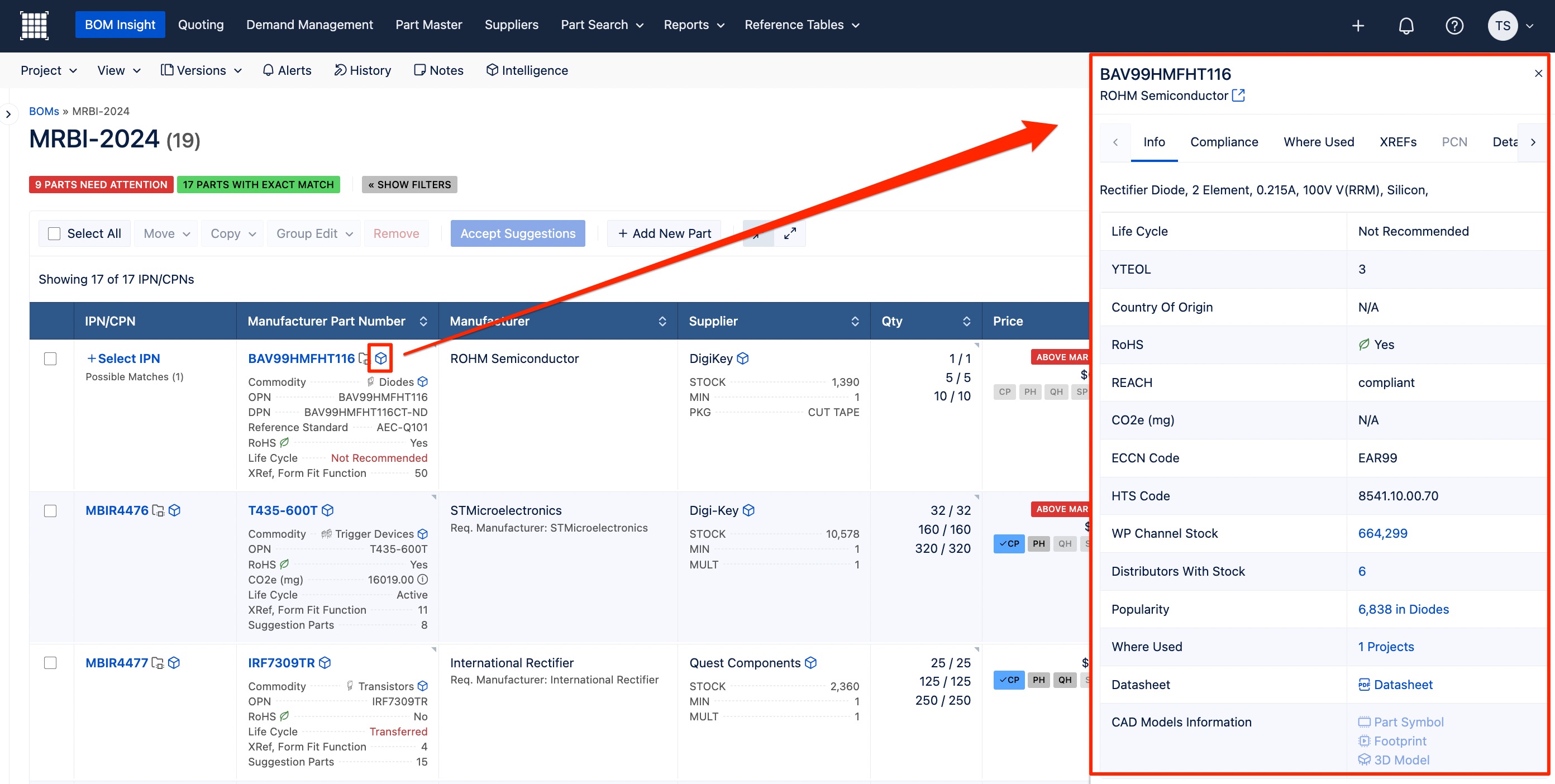
Task: Click Add New Part button
Action: tap(664, 233)
